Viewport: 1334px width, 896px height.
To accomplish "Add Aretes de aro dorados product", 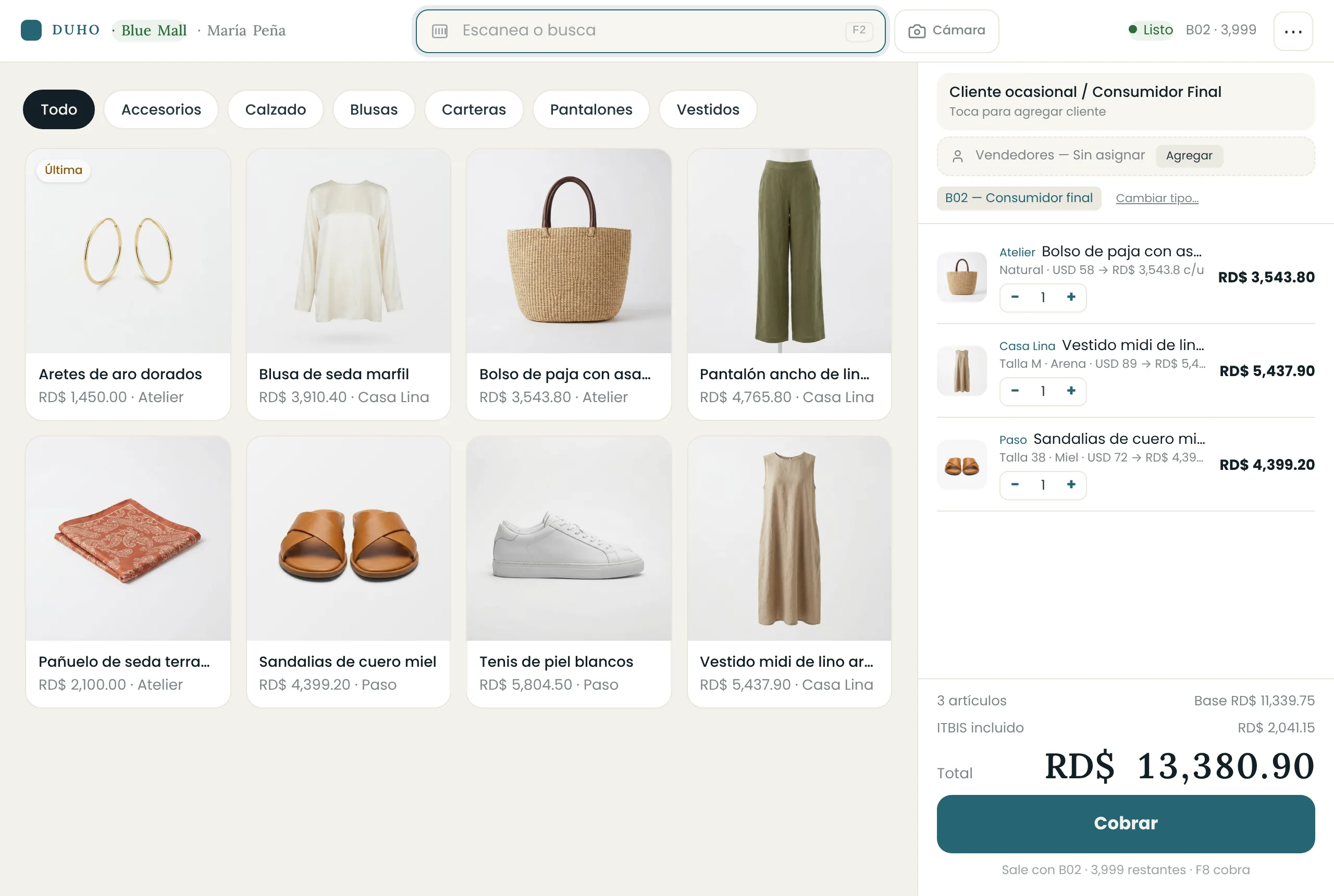I will coord(128,284).
